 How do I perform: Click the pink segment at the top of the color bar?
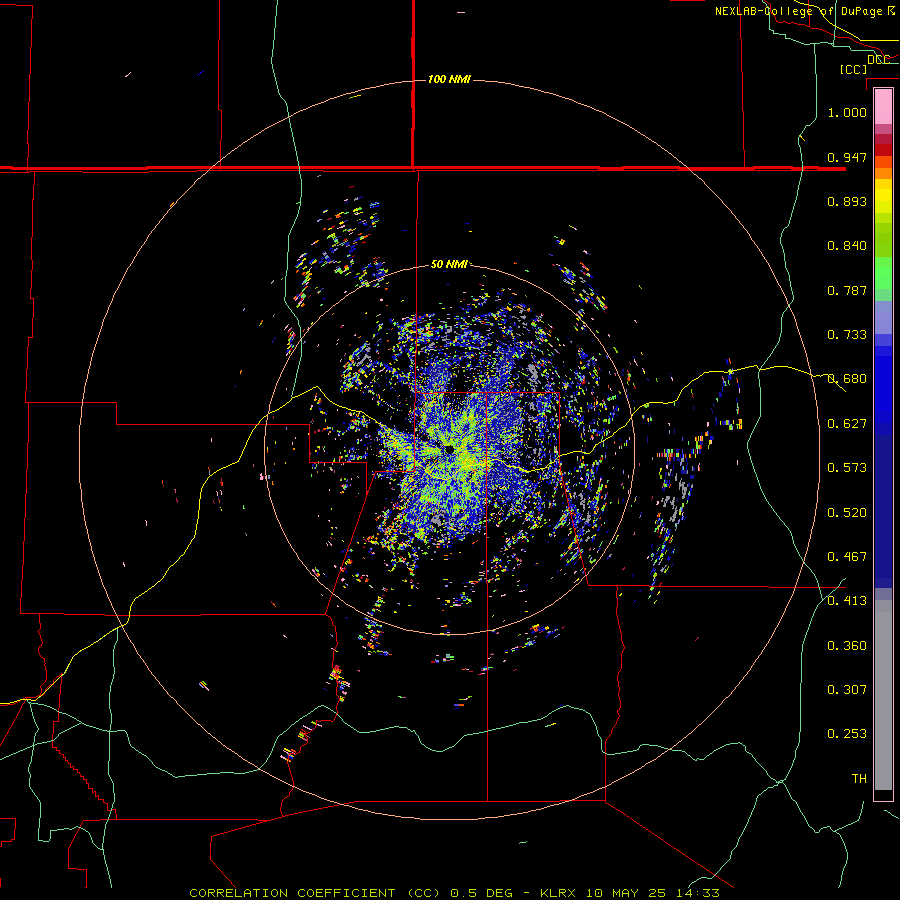(883, 107)
